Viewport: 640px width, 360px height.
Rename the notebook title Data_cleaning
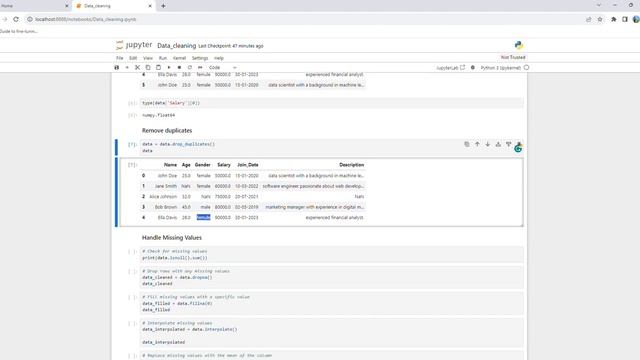[x=176, y=46]
